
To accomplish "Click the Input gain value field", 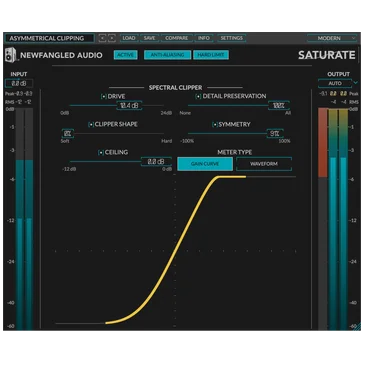I will pos(19,83).
